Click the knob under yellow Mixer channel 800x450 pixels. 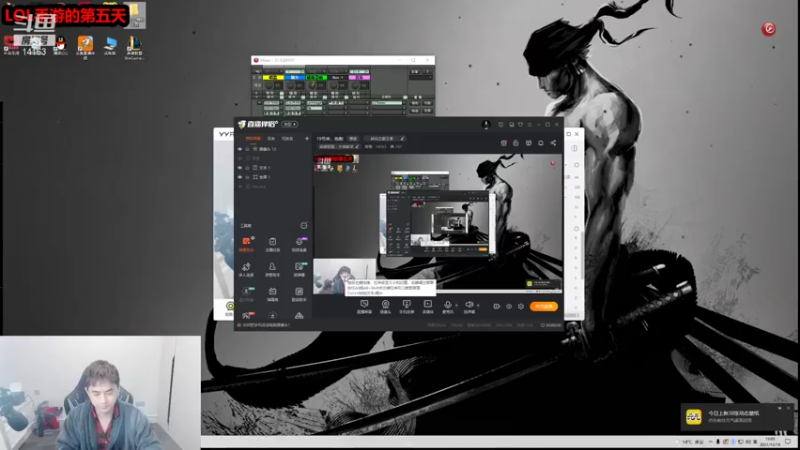coord(269,86)
